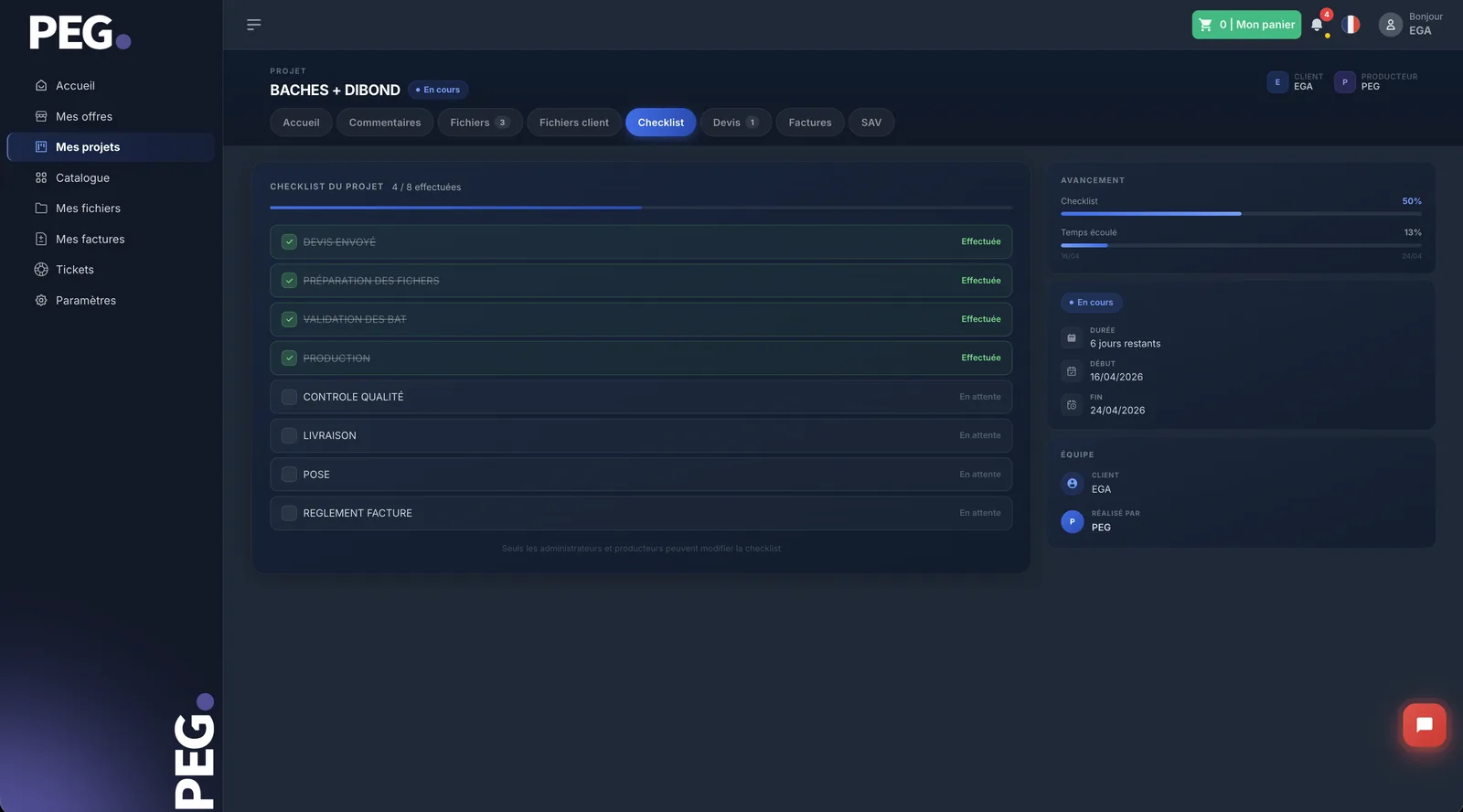1463x812 pixels.
Task: Click the Mes offres sidebar icon
Action: coord(41,116)
